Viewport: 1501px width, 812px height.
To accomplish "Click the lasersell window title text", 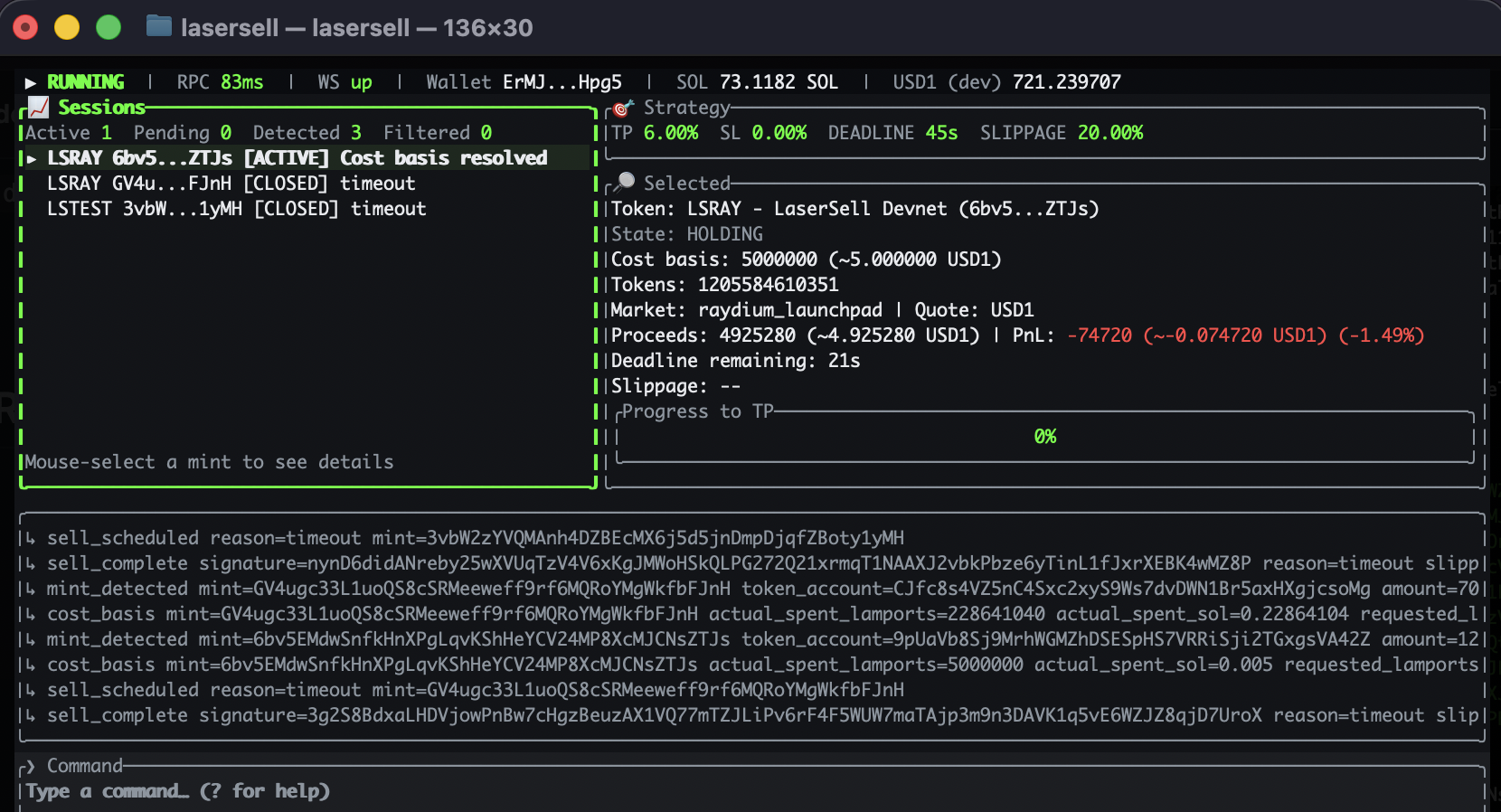I will pos(357,28).
